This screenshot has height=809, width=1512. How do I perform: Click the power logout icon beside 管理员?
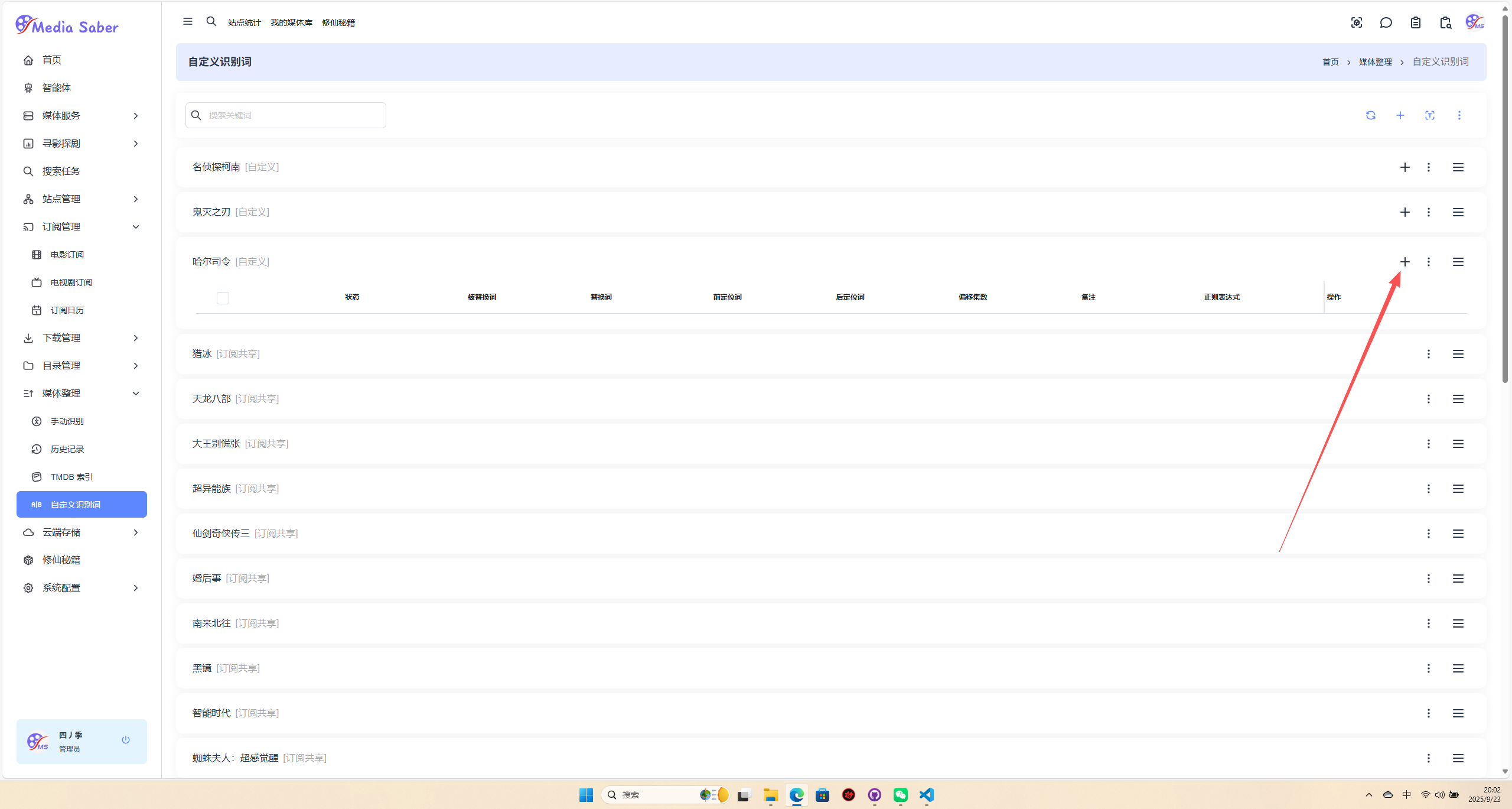point(126,740)
